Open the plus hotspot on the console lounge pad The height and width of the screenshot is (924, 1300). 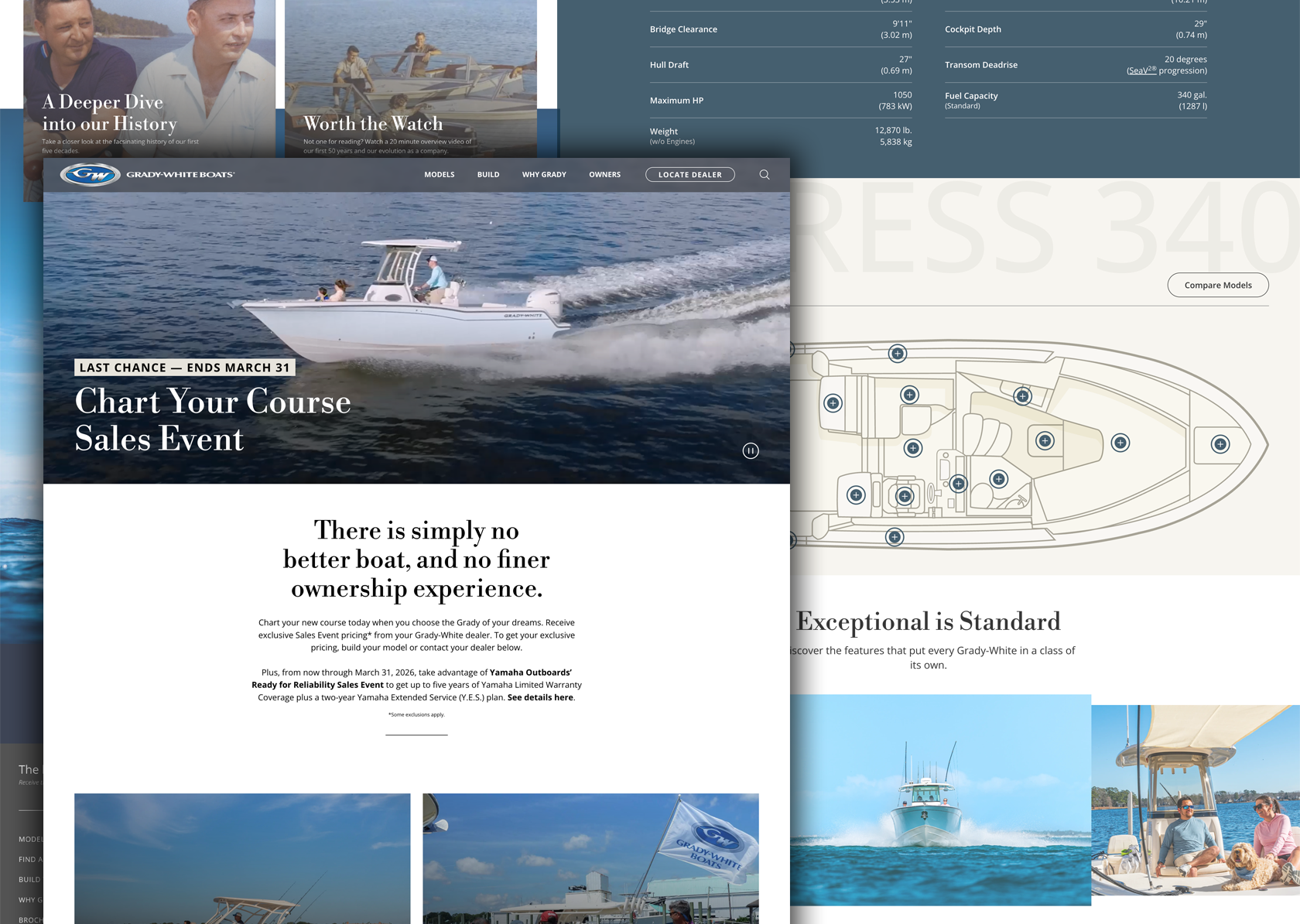(x=1045, y=441)
